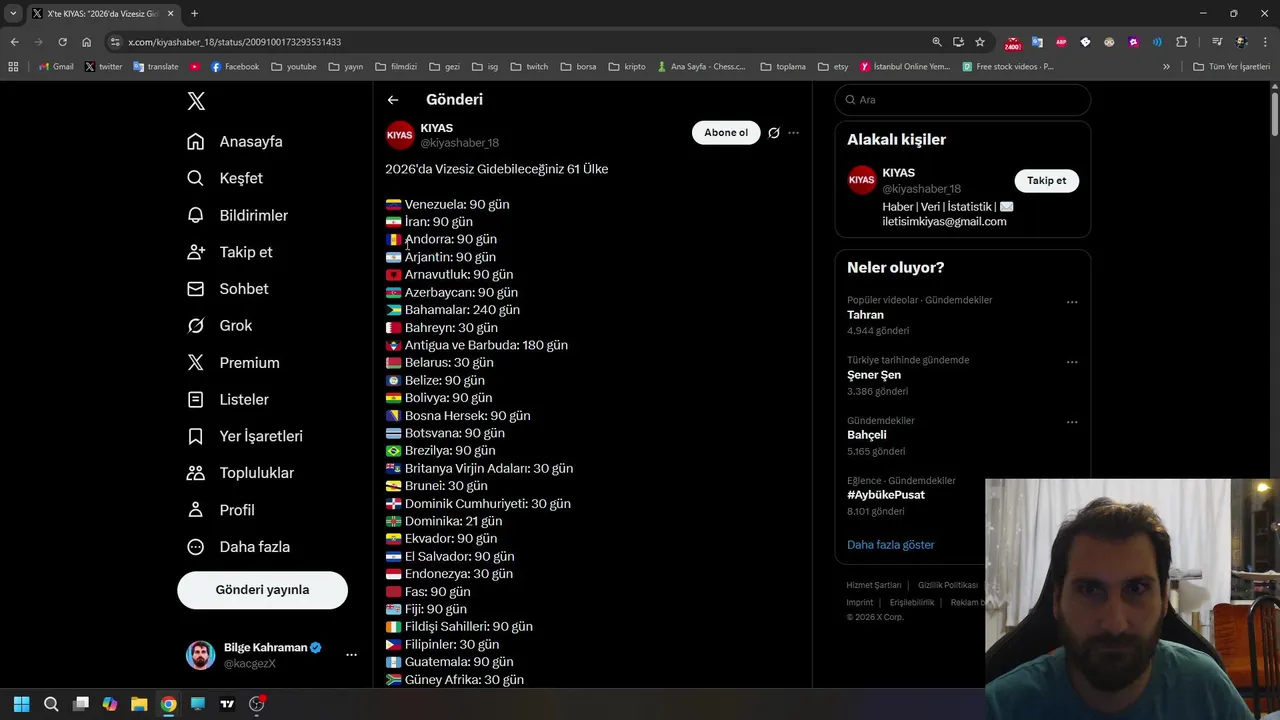Open Tüm Yer İşaretleri folder

coord(1231,67)
